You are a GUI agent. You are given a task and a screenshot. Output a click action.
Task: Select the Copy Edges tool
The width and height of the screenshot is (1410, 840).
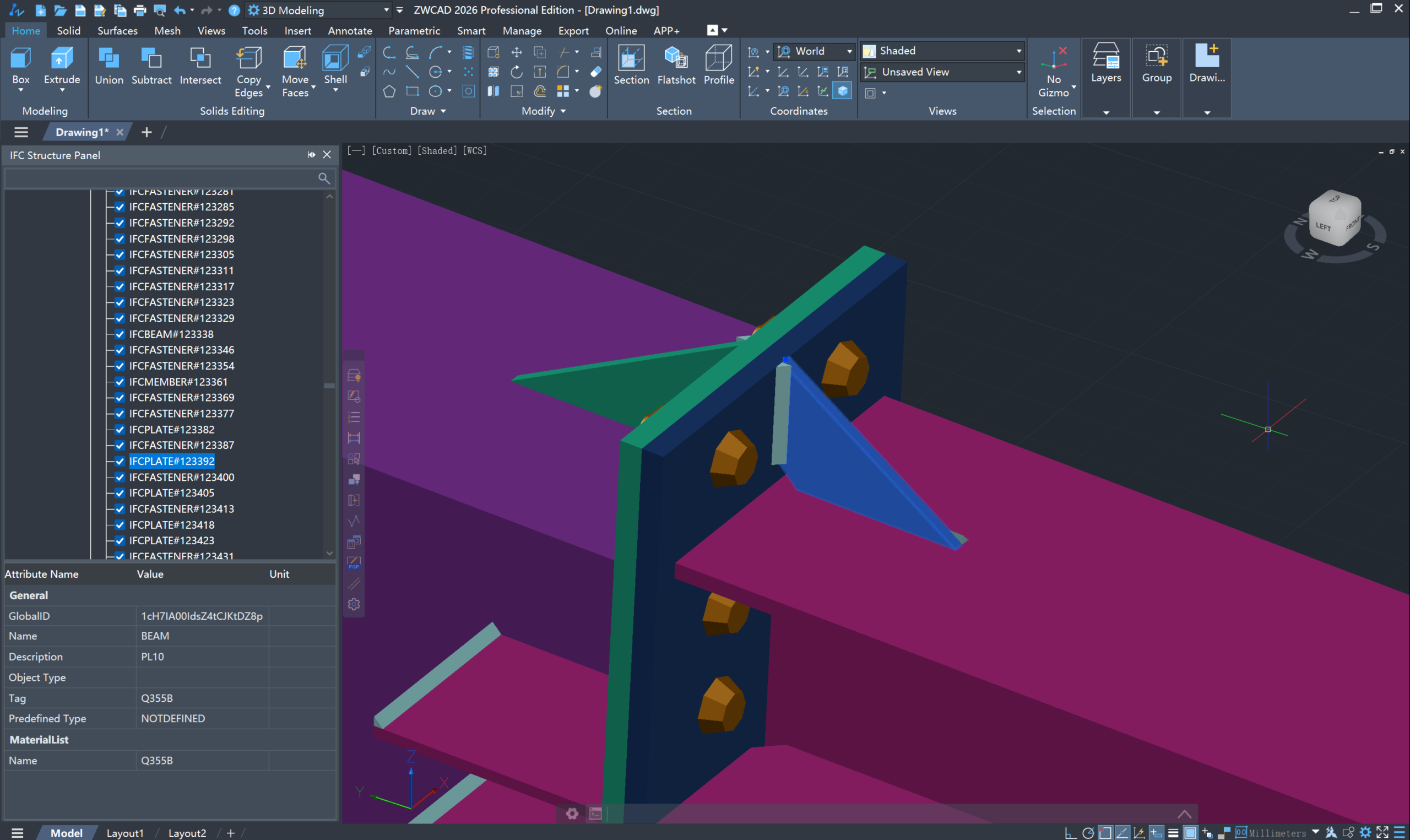(249, 71)
